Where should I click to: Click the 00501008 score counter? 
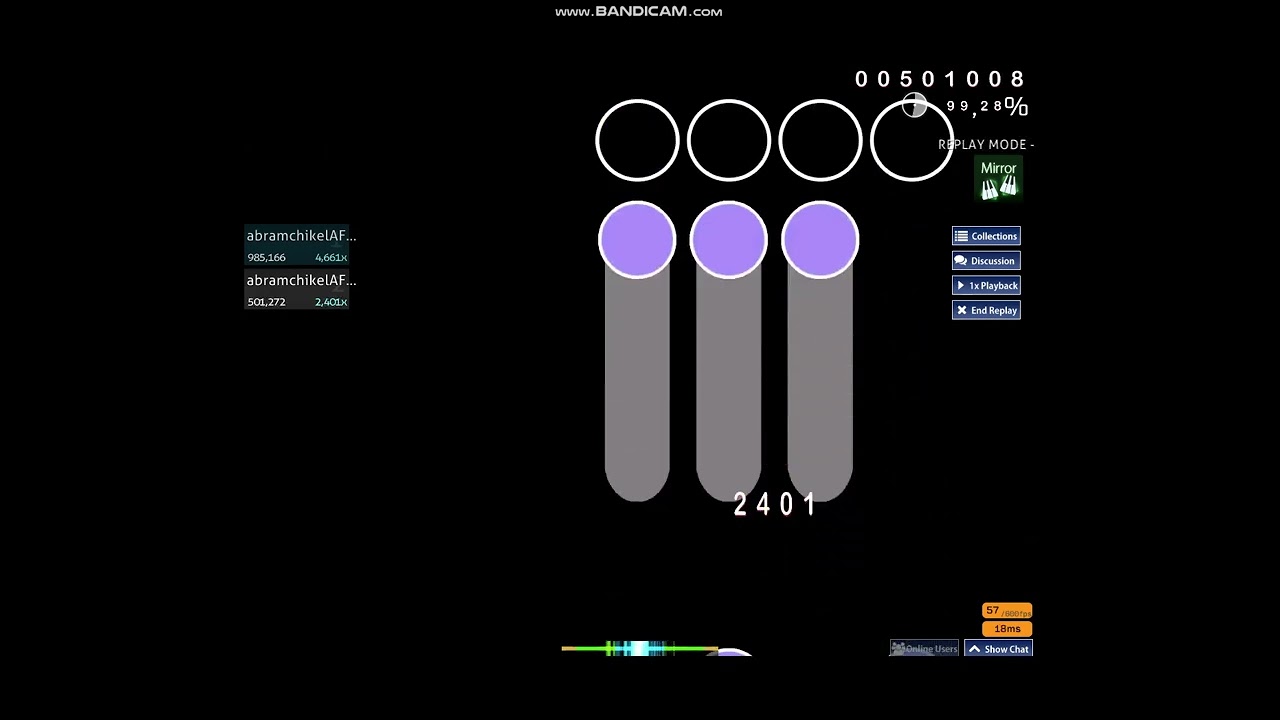click(940, 79)
